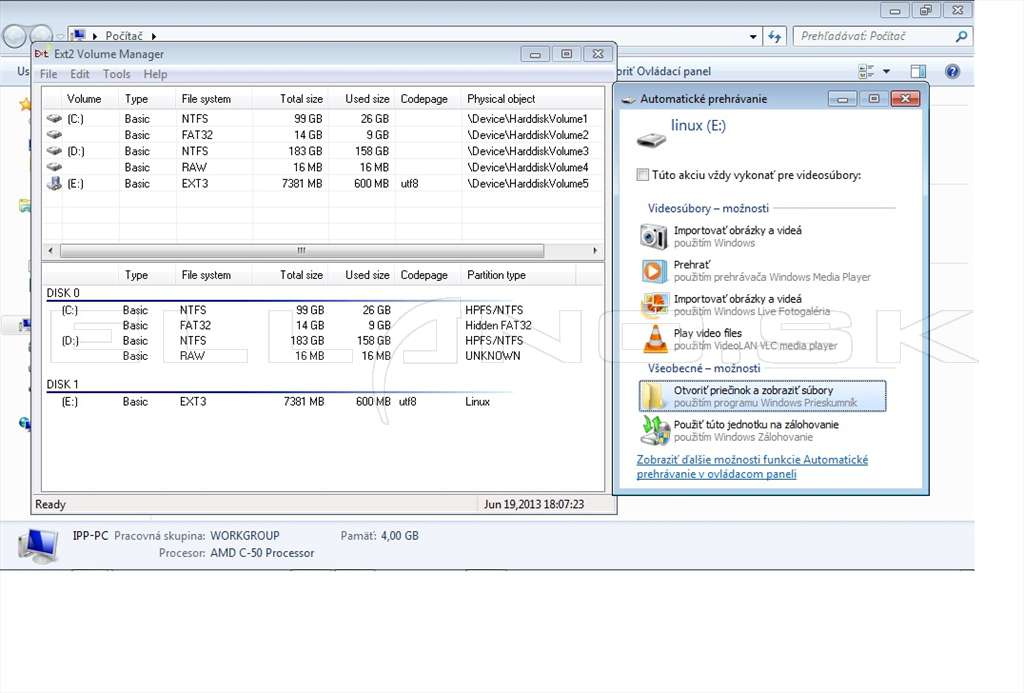Viewport: 1024px width, 693px height.
Task: Toggle the preview pane icon in Explorer toolbar
Action: [x=918, y=71]
